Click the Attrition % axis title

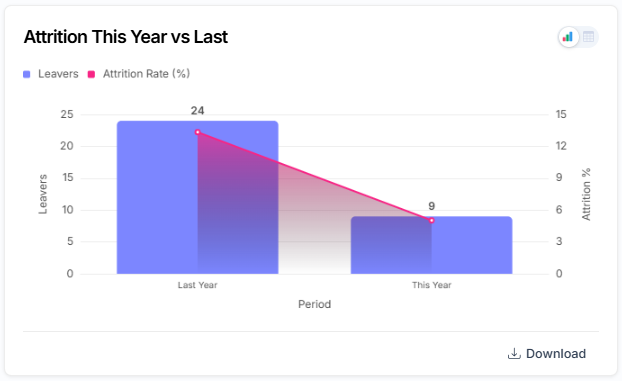[586, 194]
